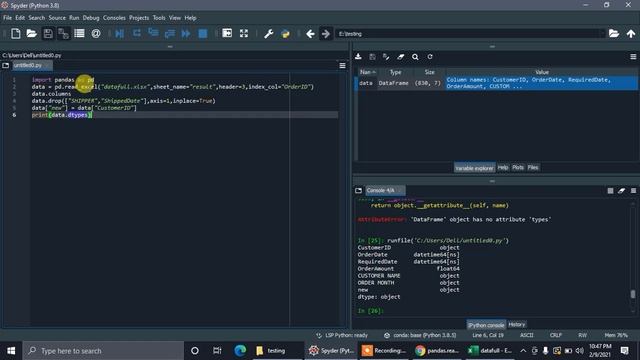
Task: Click conda: base (Python 3.8.5) status entry
Action: [420, 335]
